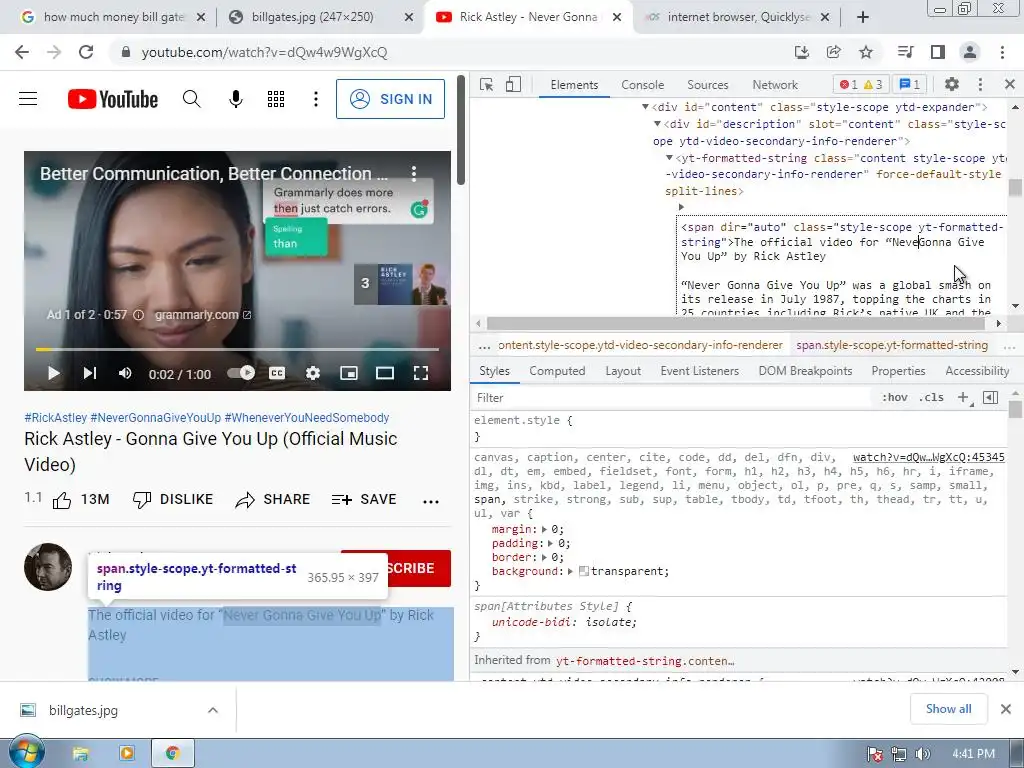Switch to the Network panel tab
1024x768 pixels.
tap(775, 85)
